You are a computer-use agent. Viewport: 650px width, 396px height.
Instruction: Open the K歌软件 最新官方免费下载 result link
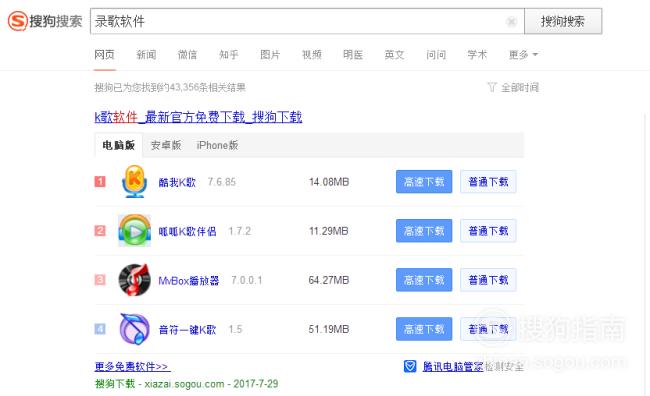pyautogui.click(x=198, y=117)
